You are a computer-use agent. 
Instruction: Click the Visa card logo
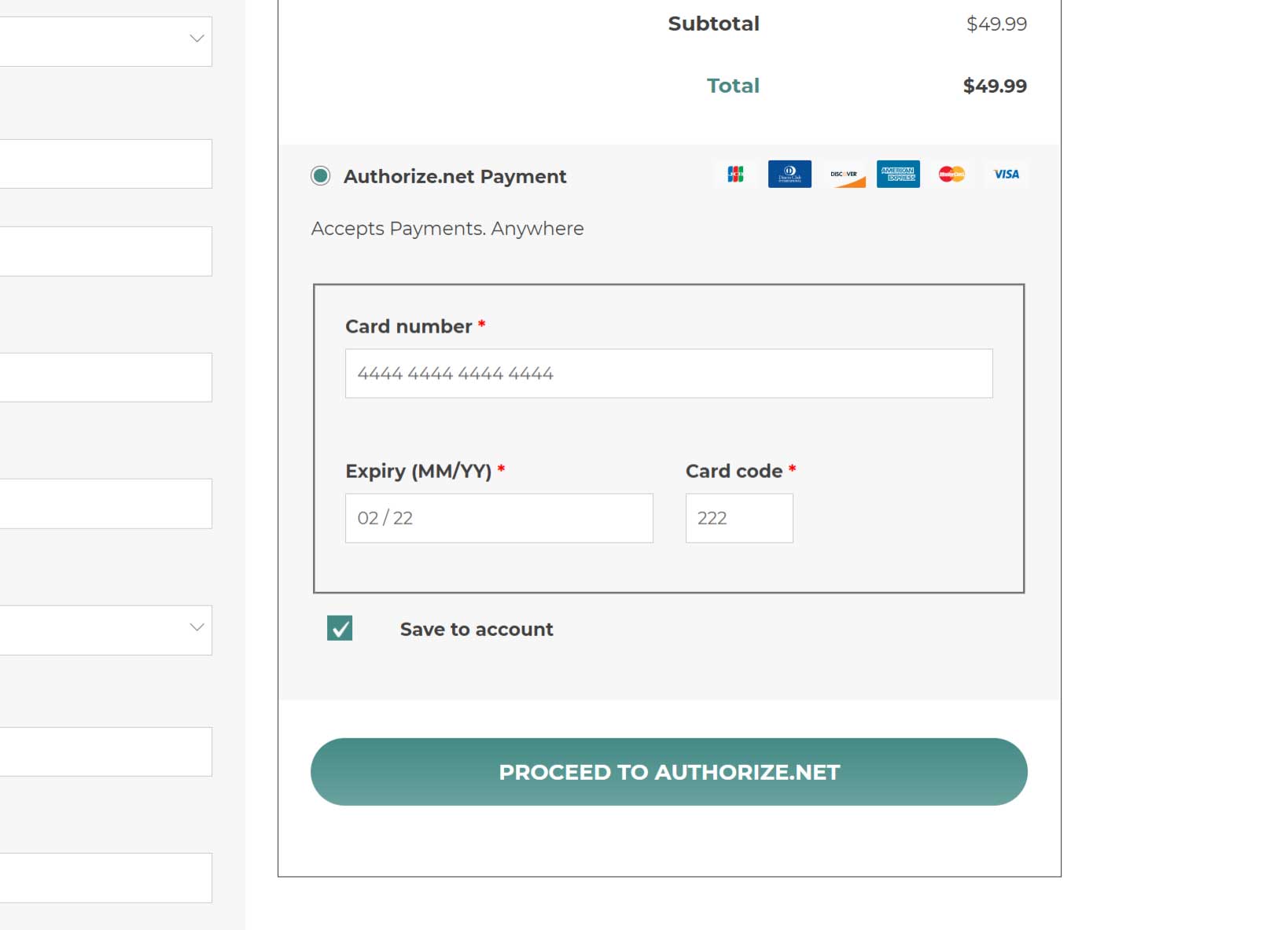1006,175
